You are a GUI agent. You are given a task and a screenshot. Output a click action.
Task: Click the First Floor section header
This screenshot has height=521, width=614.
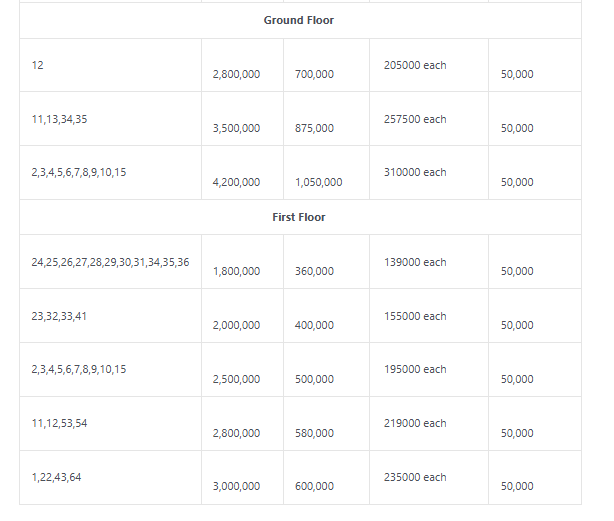[x=299, y=217]
